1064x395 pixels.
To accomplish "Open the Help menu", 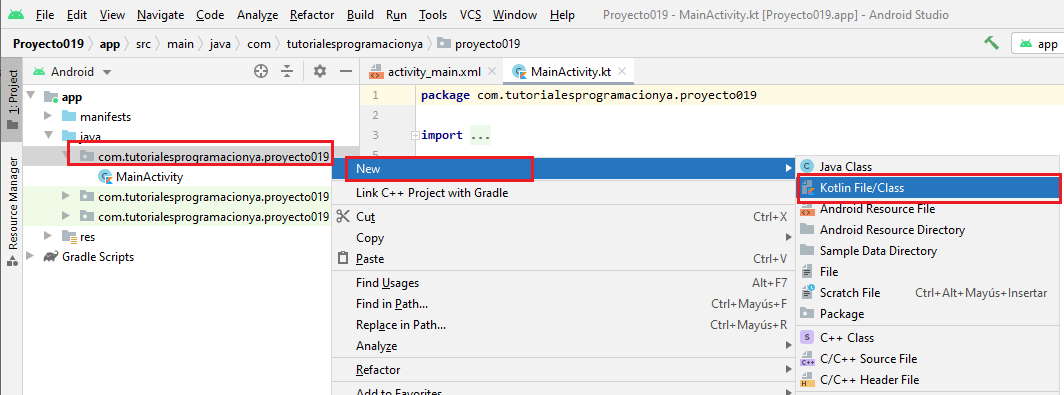I will tap(562, 14).
